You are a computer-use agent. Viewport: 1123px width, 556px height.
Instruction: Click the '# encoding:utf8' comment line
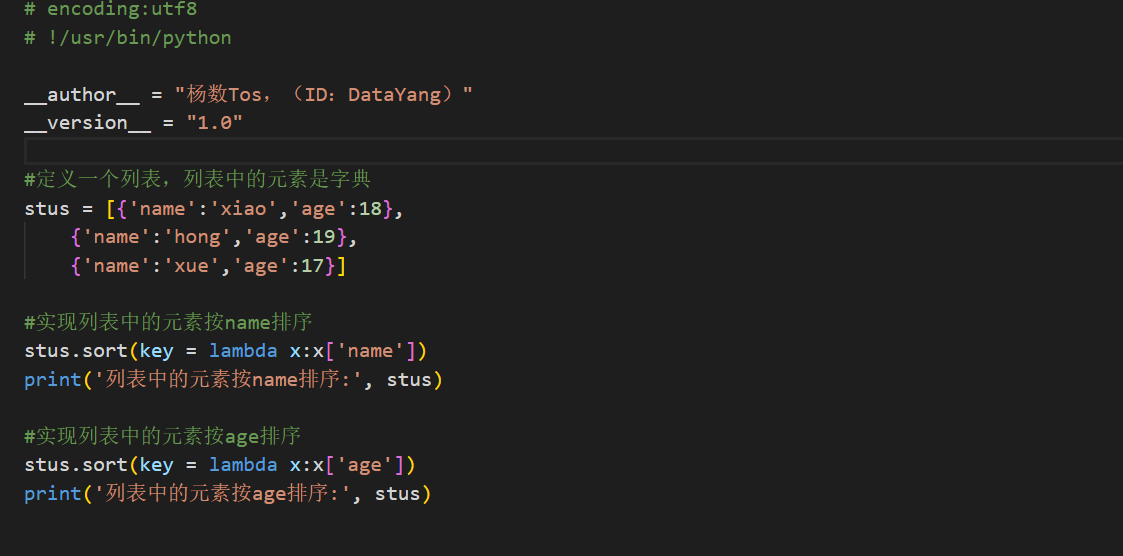pyautogui.click(x=111, y=9)
